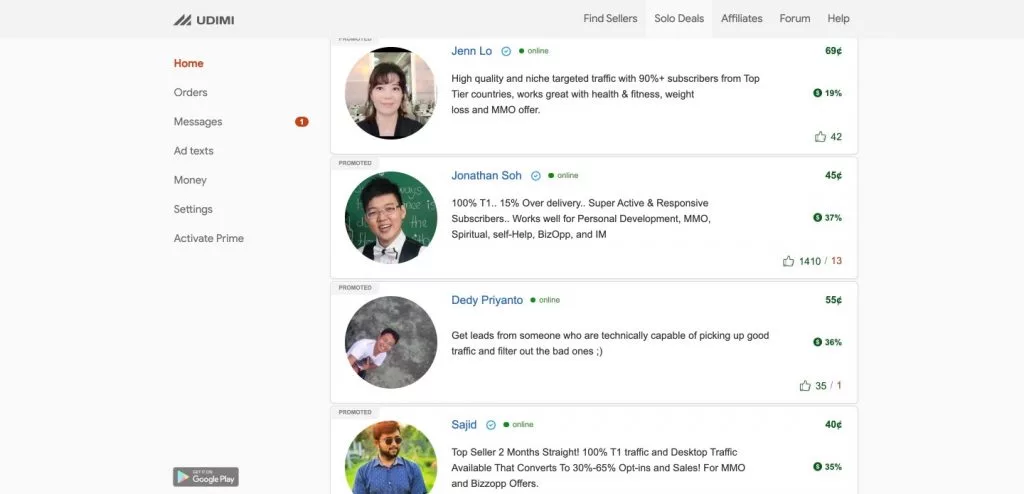1024x494 pixels.
Task: Click PROMOTED label on Jonathan Soh card
Action: pyautogui.click(x=355, y=163)
